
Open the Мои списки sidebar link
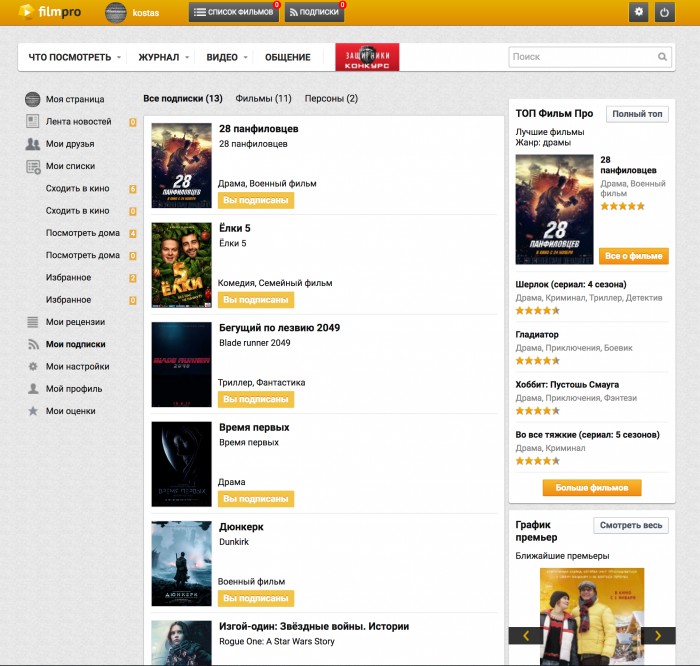pyautogui.click(x=70, y=166)
